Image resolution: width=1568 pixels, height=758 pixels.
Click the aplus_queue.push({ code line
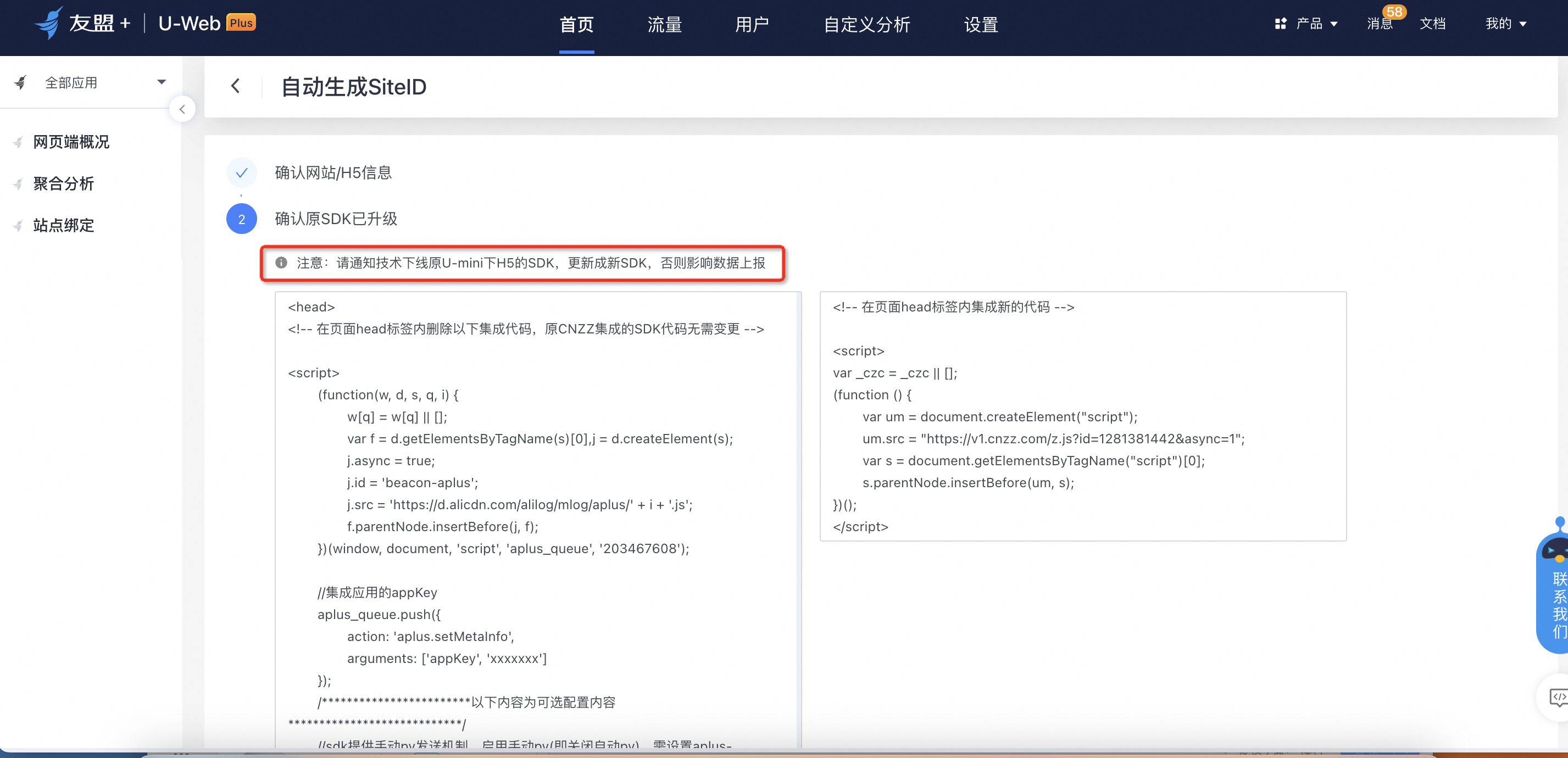click(379, 615)
